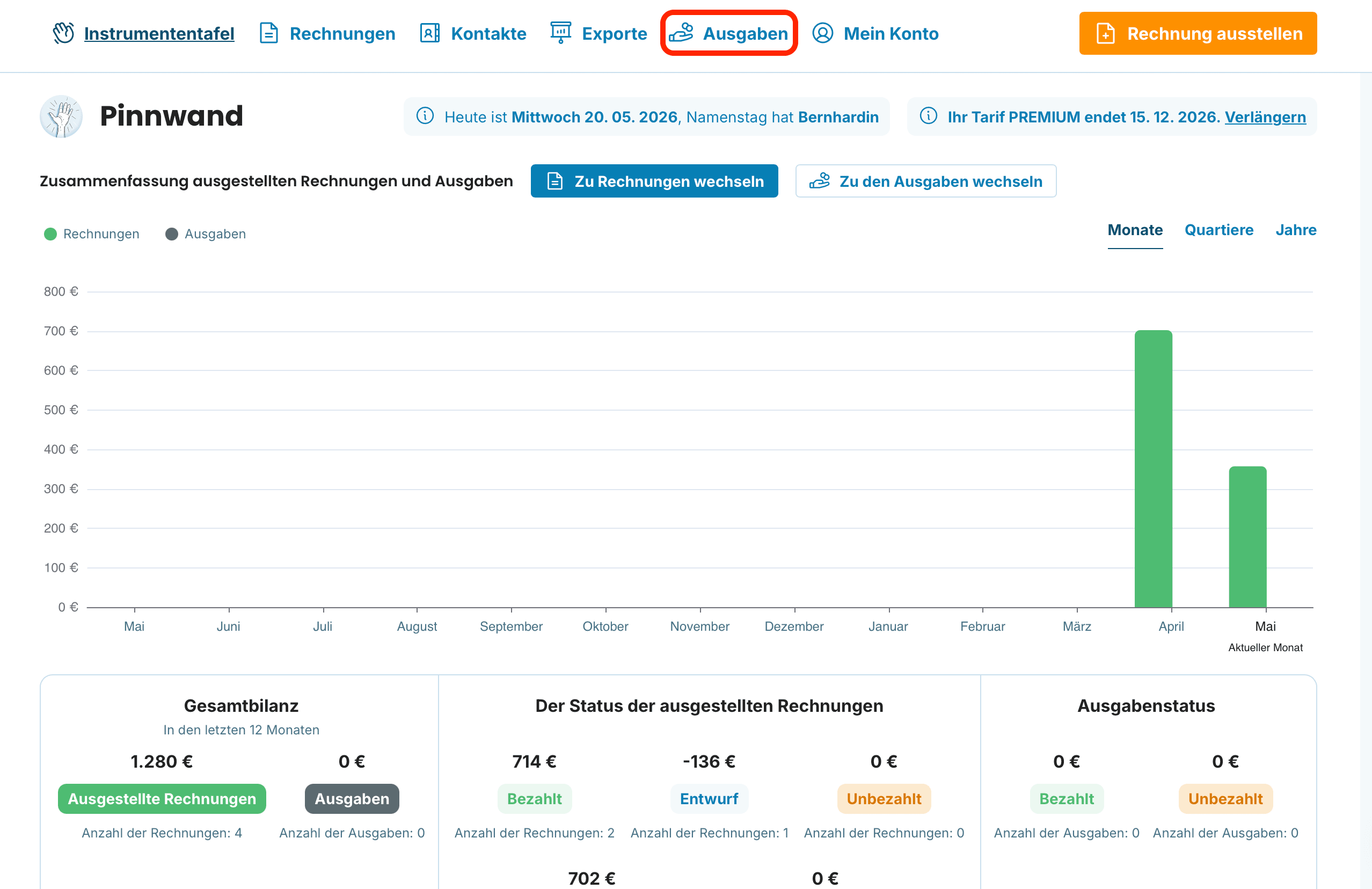Screen dimensions: 1372x889
Task: Click the green 'Ausgestellte Rechnungen' badge
Action: 162,798
